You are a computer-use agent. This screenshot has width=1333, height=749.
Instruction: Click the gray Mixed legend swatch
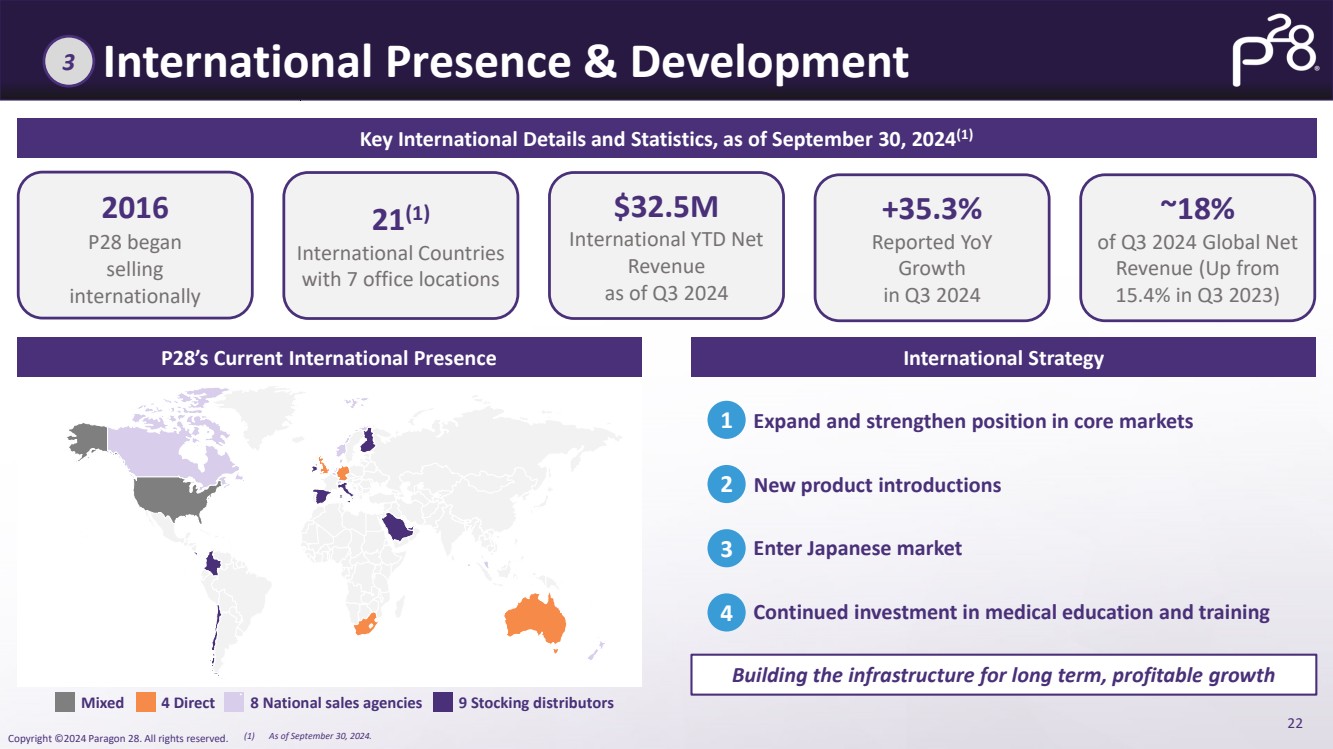click(65, 703)
